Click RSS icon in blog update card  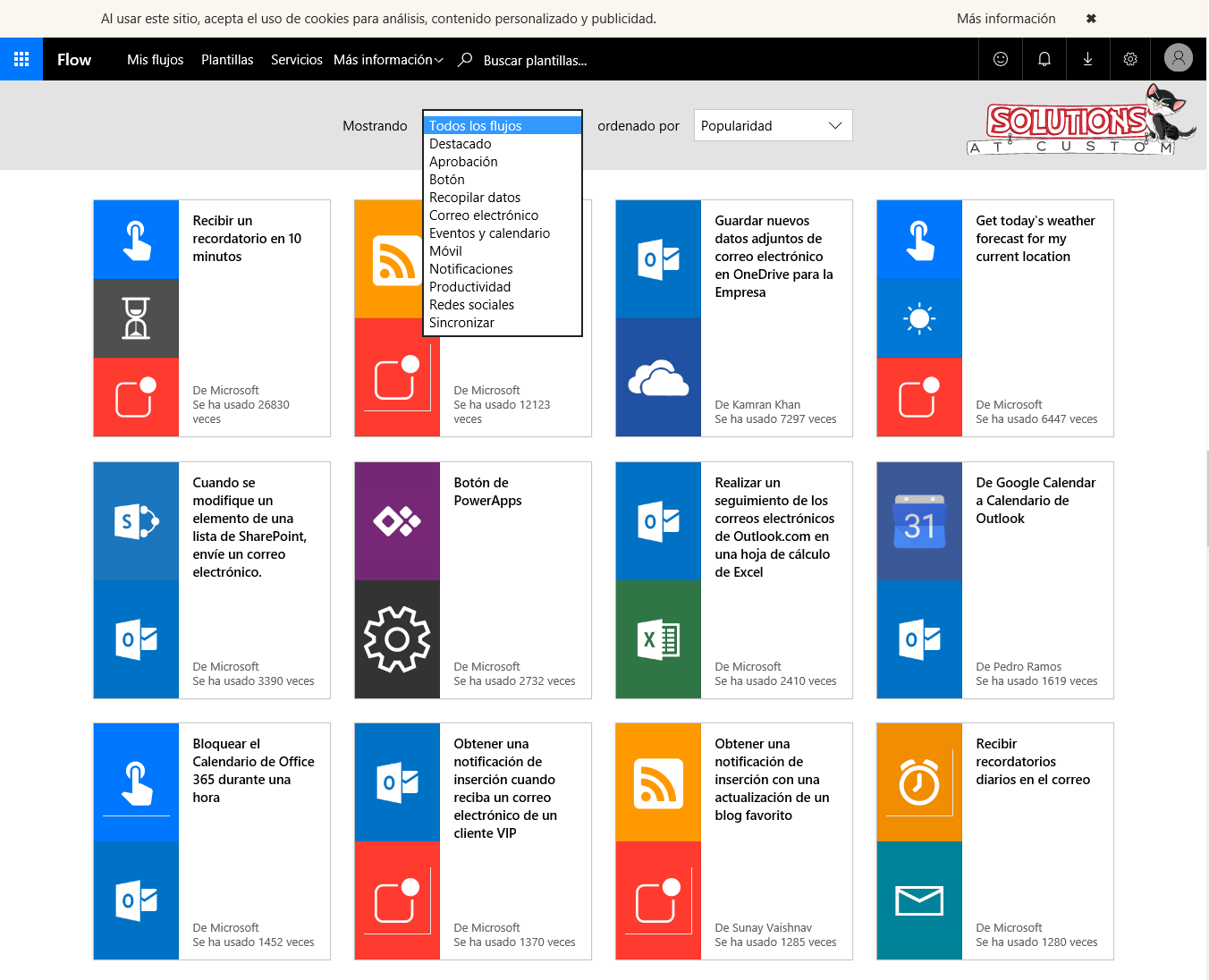(x=658, y=782)
